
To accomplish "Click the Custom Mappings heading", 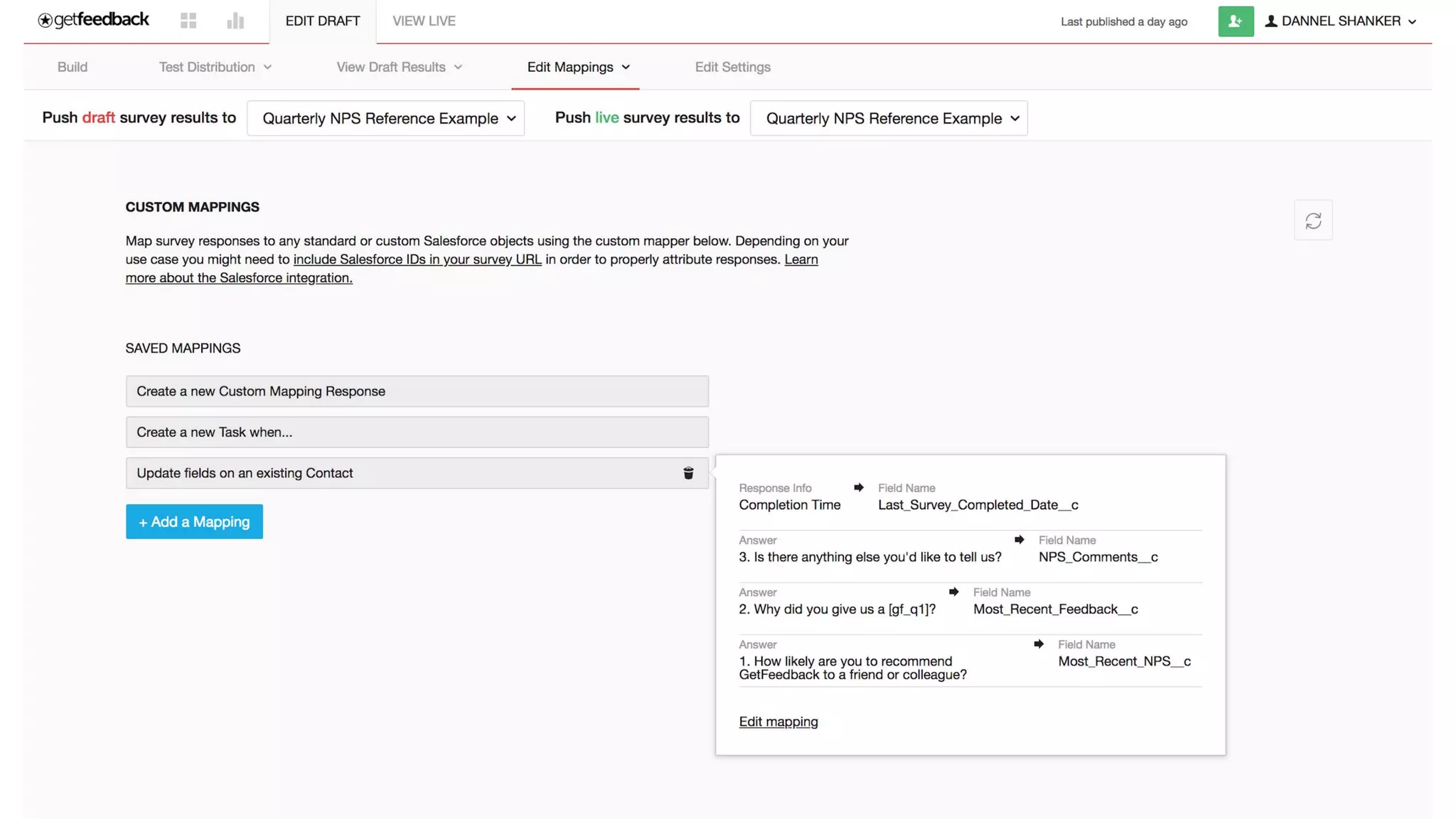I will (x=193, y=207).
